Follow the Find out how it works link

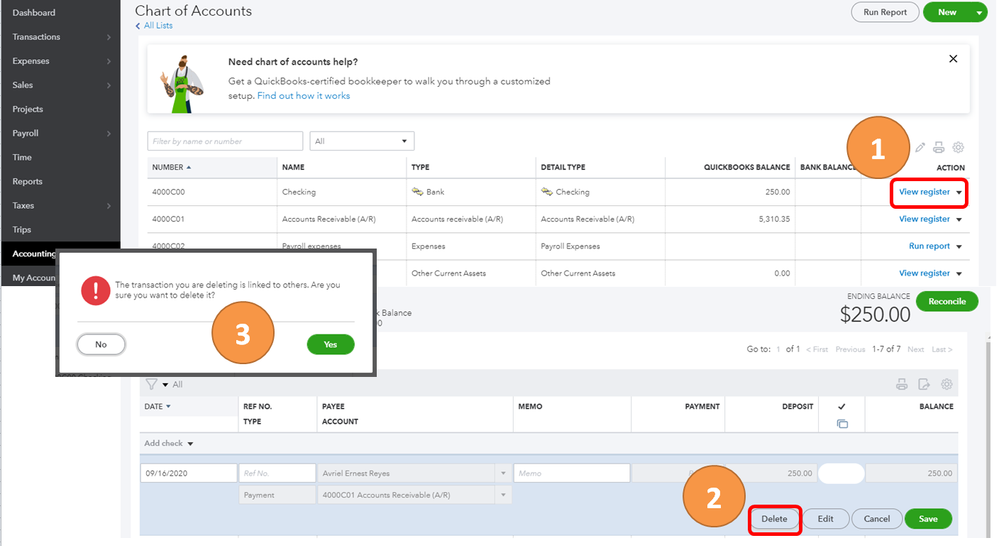pos(303,96)
